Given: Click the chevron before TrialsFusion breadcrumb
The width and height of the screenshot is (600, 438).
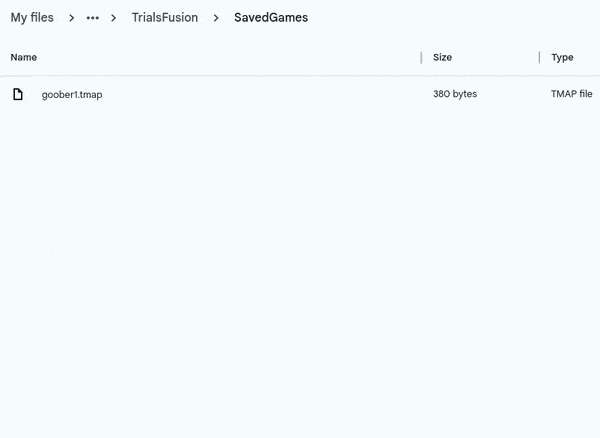Looking at the screenshot, I should click(114, 18).
